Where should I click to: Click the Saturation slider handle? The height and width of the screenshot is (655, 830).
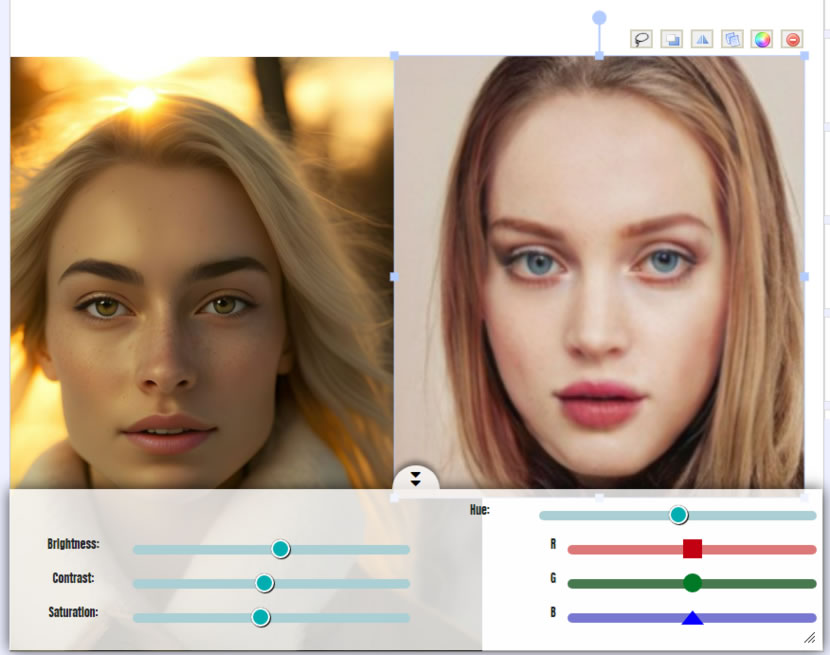pyautogui.click(x=261, y=617)
